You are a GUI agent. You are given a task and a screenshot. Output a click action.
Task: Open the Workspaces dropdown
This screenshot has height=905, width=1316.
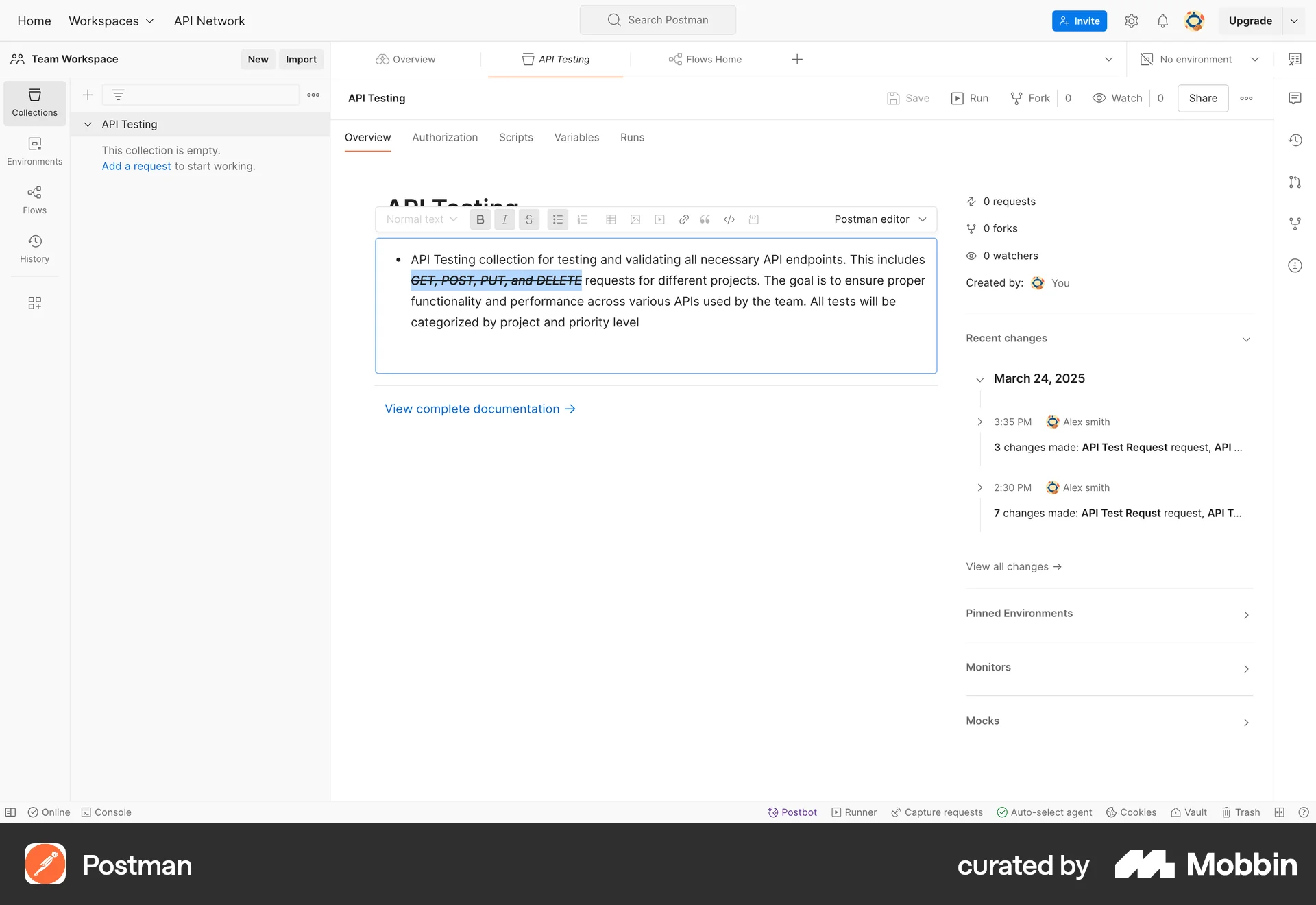(x=111, y=21)
